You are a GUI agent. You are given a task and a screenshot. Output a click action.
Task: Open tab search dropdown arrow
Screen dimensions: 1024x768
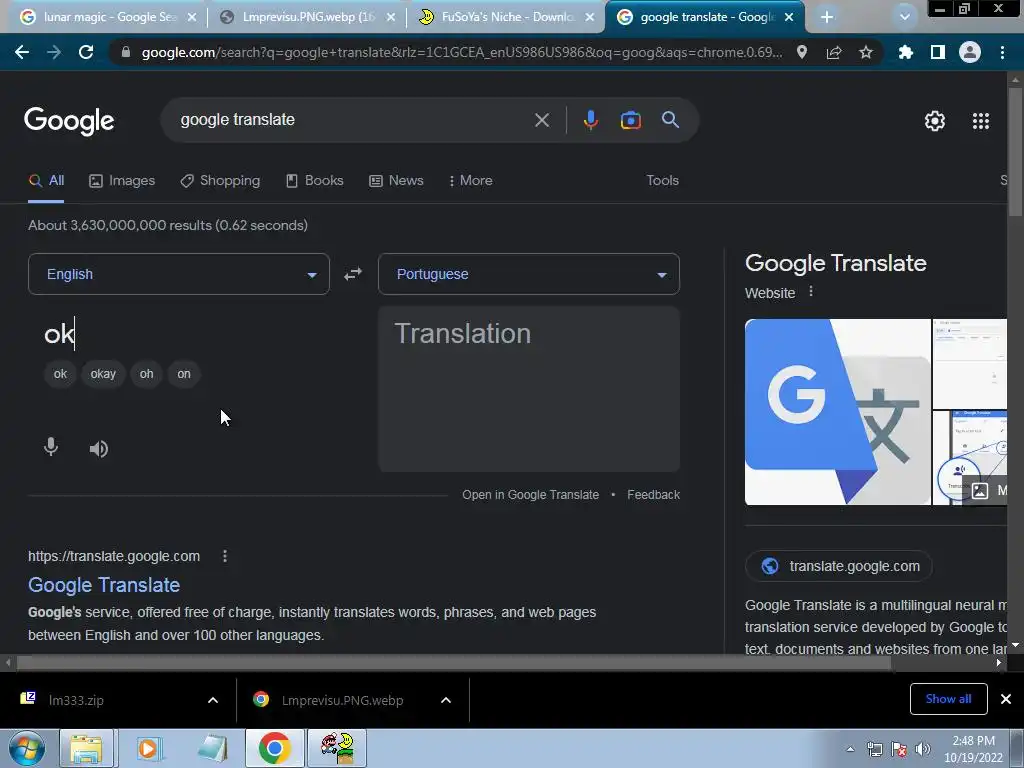[904, 17]
